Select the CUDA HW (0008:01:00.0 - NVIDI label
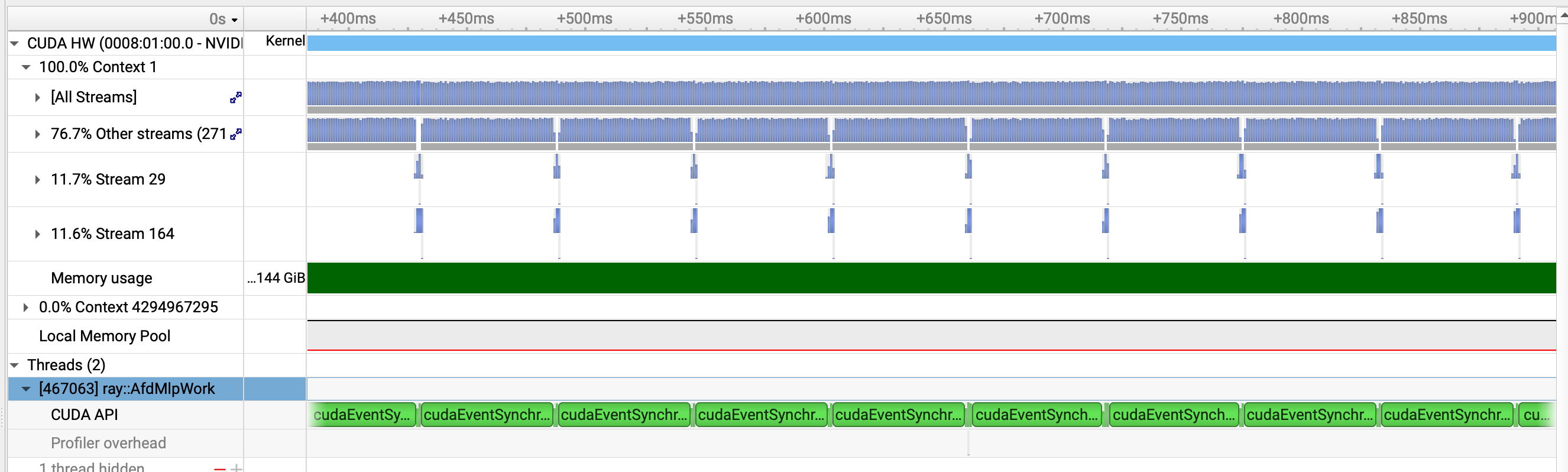The height and width of the screenshot is (472, 1568). 134,44
